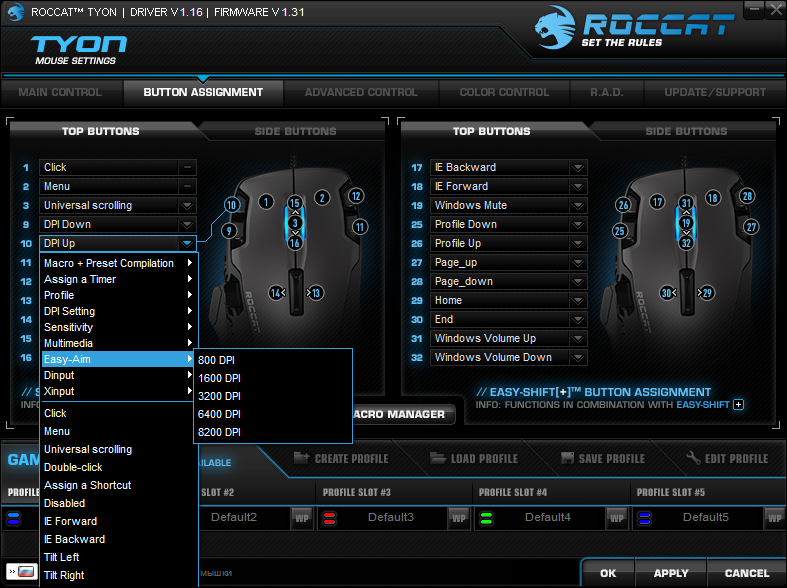Click button marker 17 on right mouse
787x588 pixels.
click(x=657, y=202)
